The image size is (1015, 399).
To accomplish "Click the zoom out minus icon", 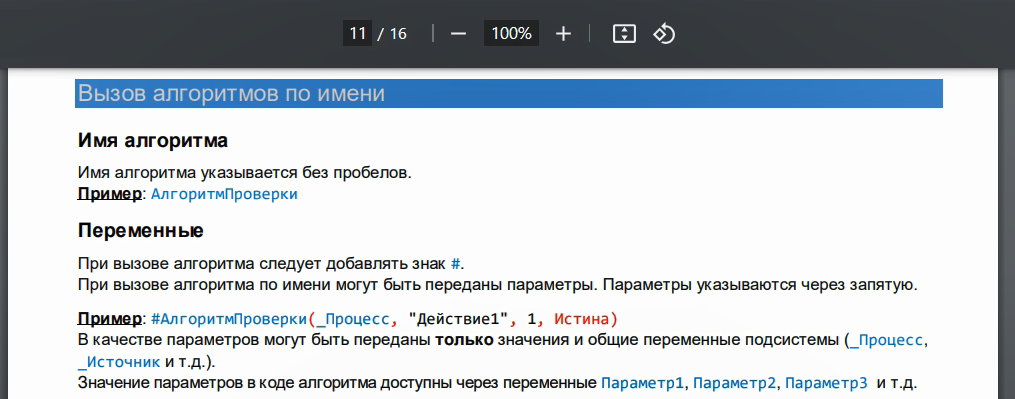I will 458,34.
